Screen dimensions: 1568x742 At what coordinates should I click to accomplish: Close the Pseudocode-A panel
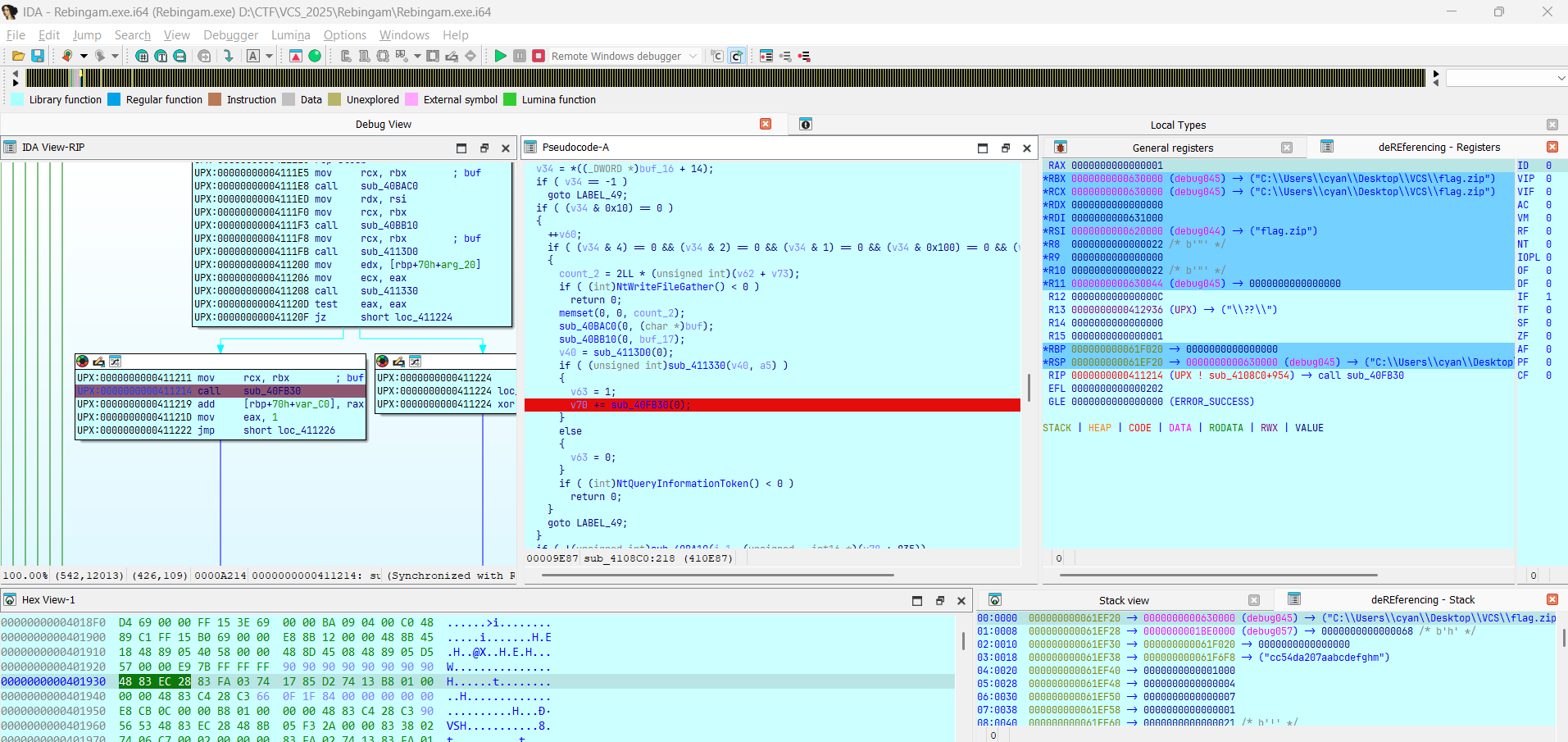(1027, 148)
